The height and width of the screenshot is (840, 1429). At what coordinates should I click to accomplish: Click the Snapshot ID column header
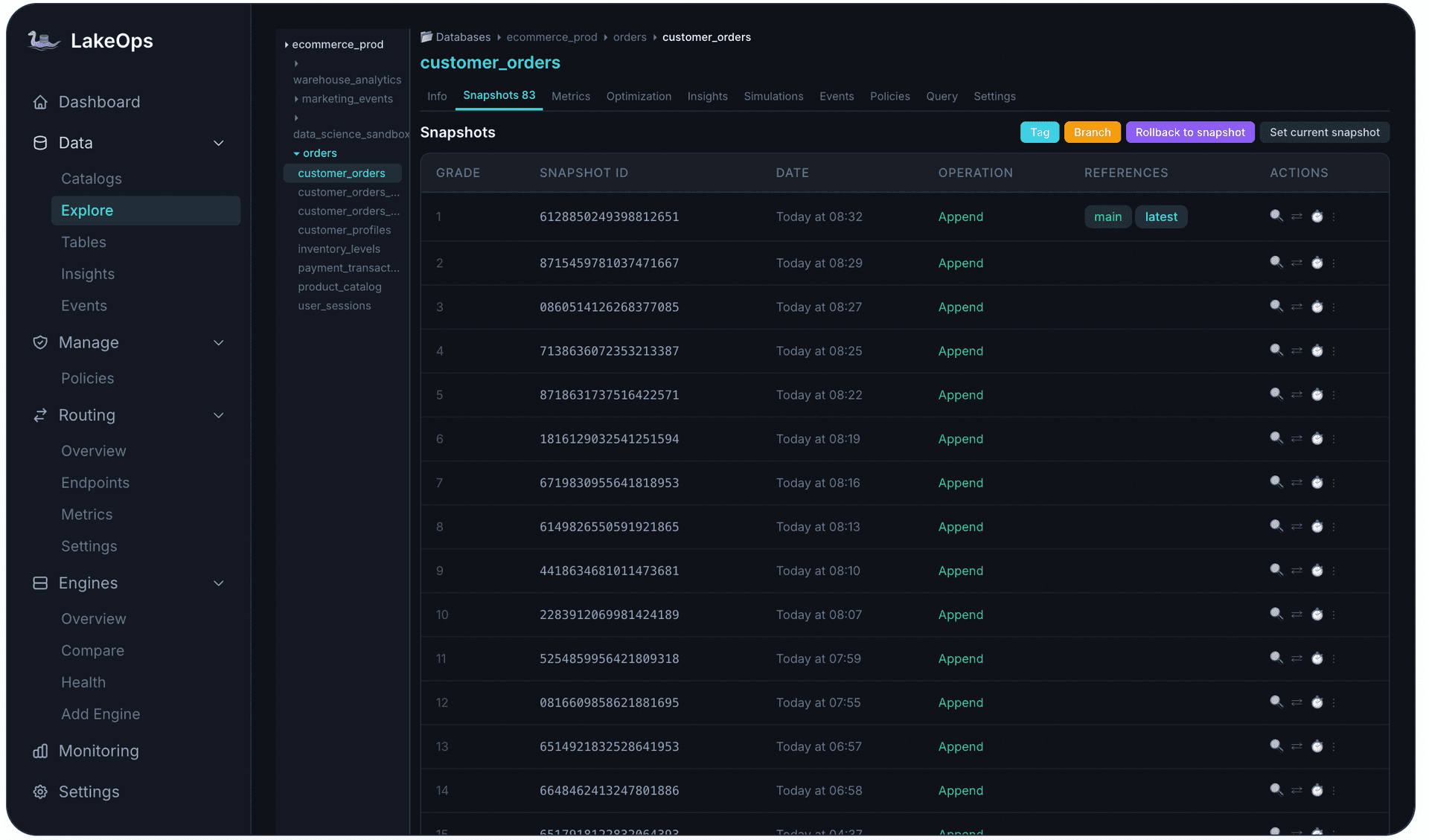[584, 173]
